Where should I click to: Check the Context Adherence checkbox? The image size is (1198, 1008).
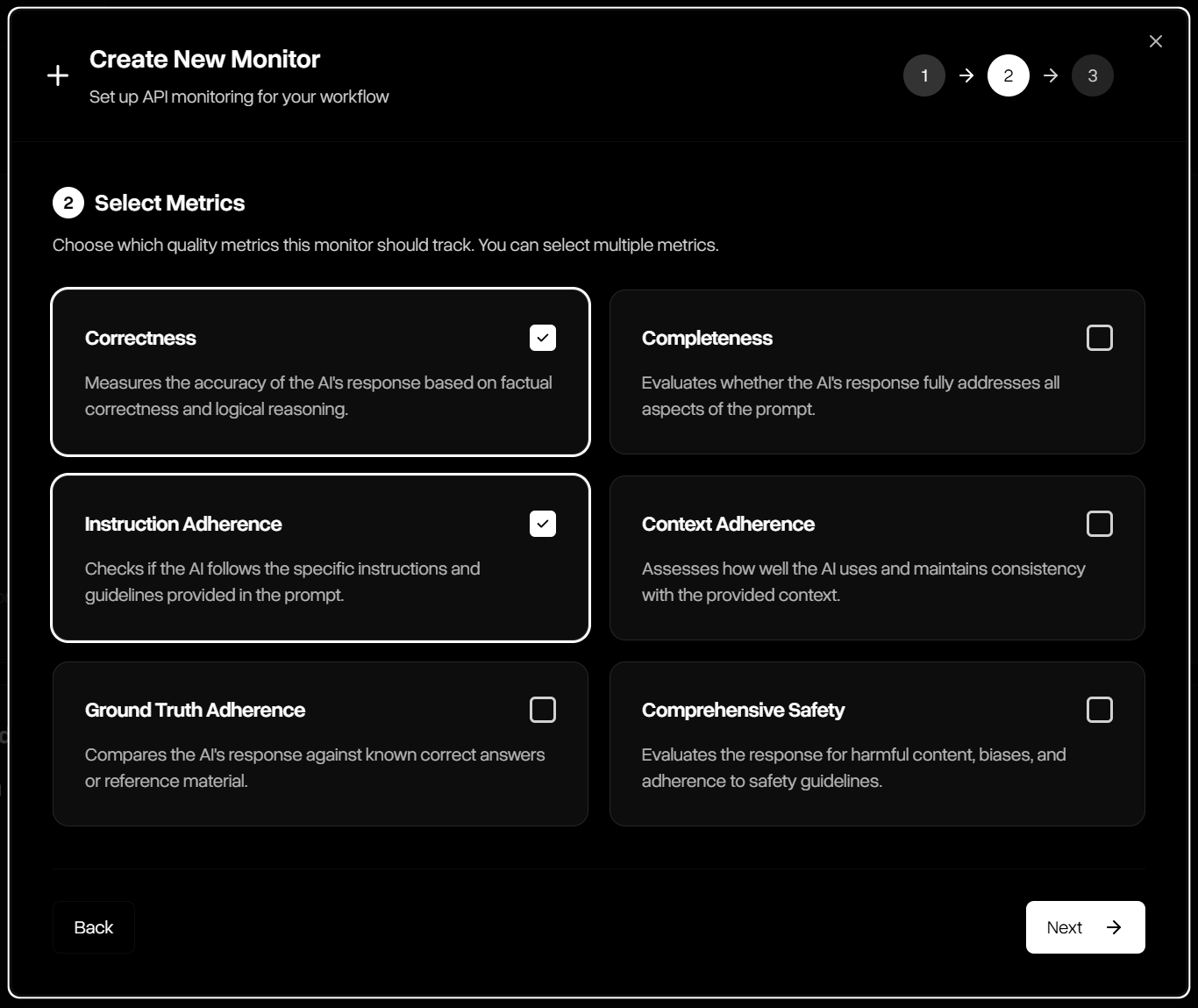pos(1100,524)
